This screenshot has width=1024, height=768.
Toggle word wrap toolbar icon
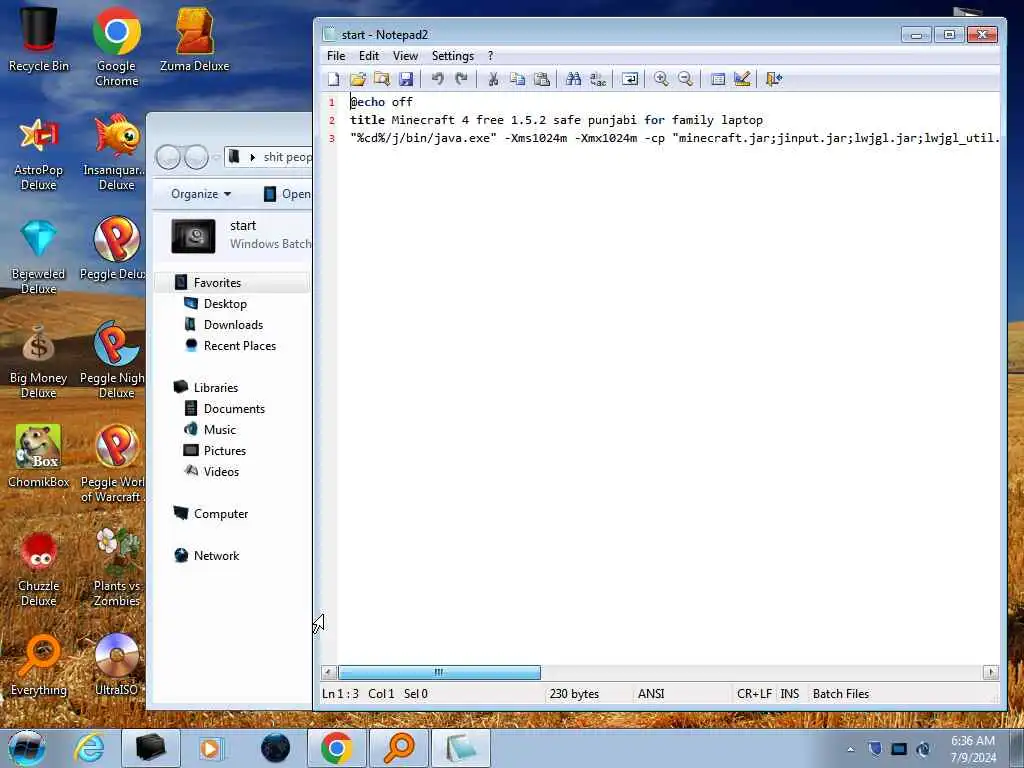coord(630,80)
